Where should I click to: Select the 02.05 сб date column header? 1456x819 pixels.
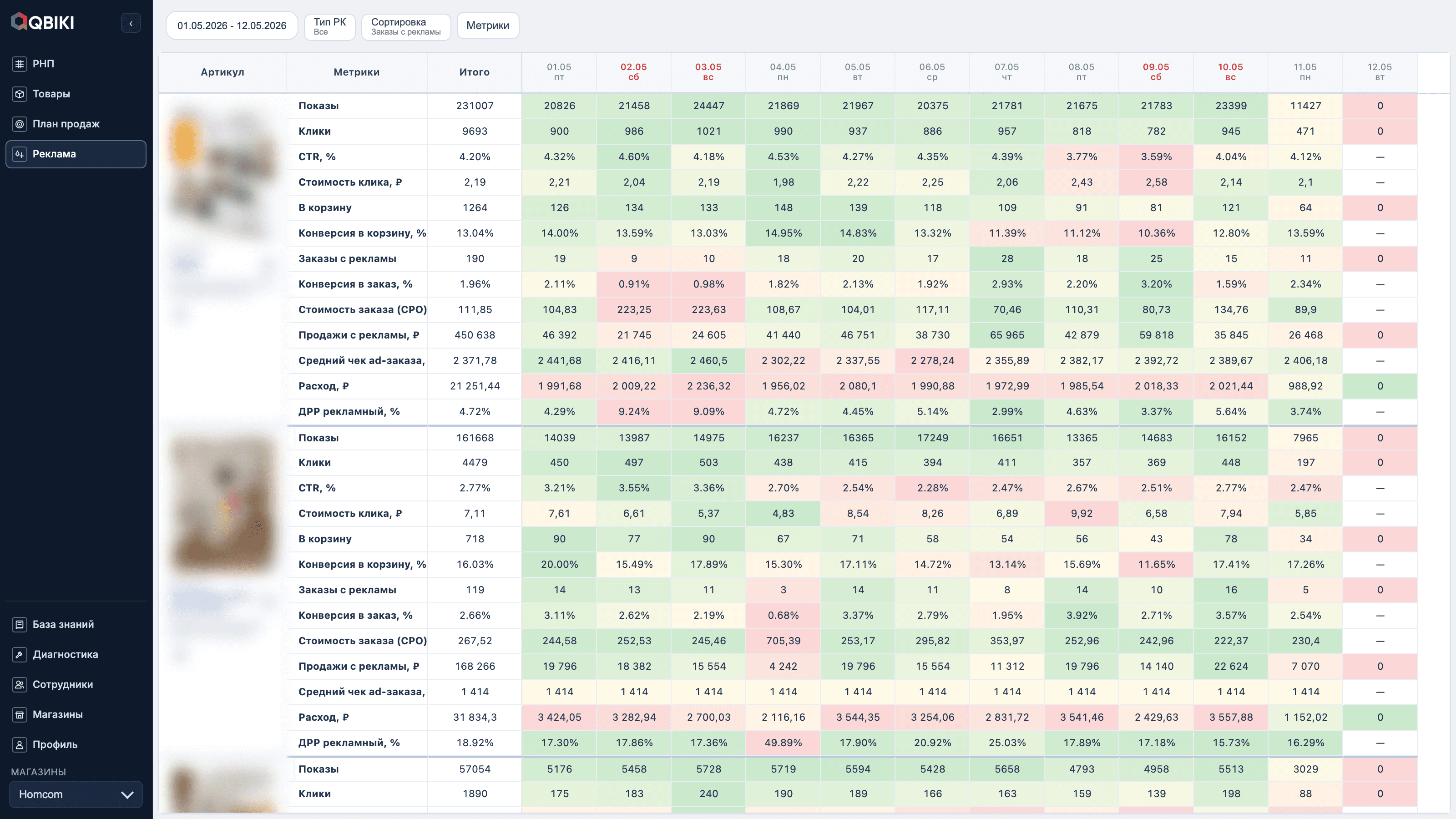(x=634, y=72)
